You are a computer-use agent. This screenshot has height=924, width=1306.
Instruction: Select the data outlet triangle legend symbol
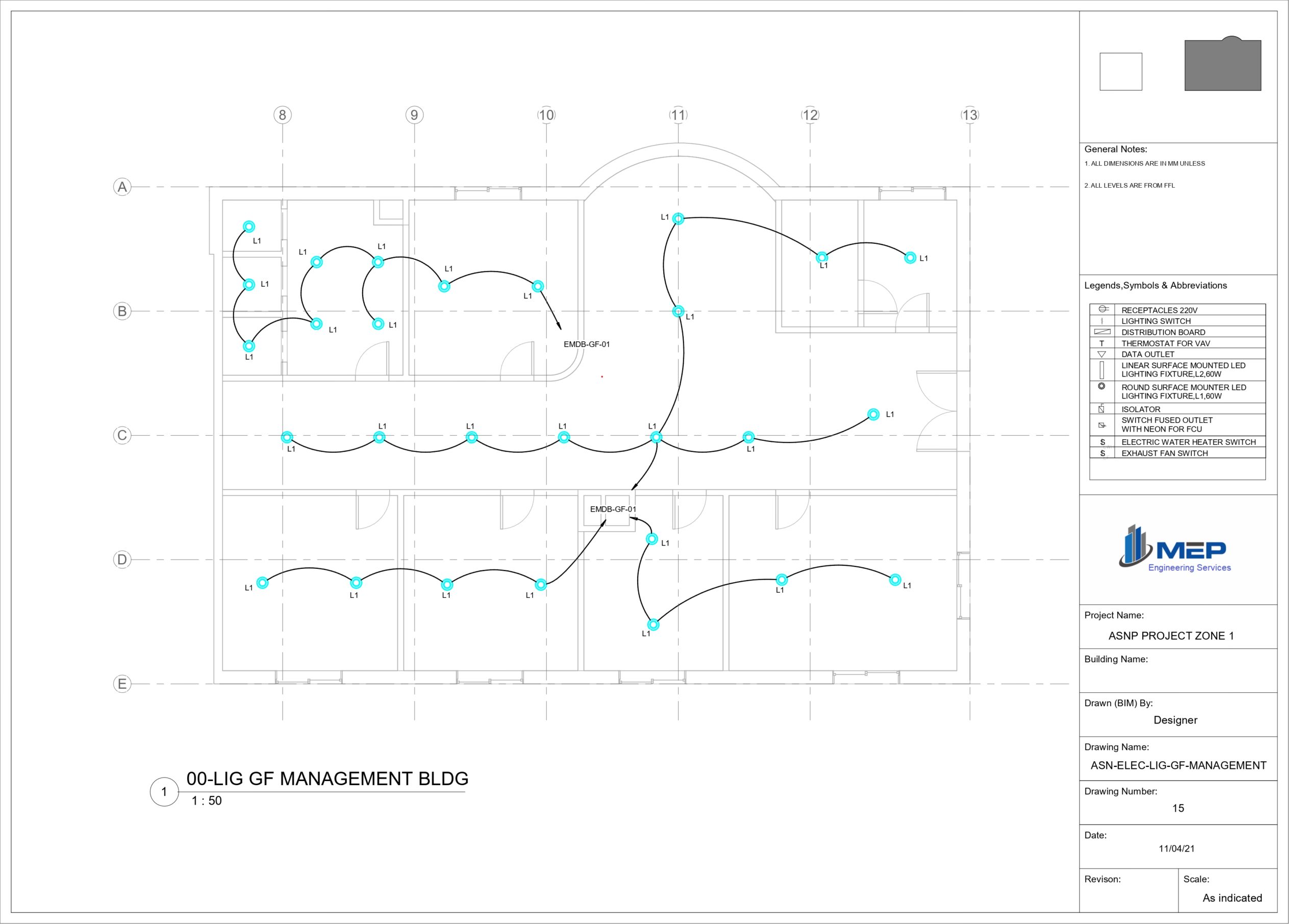coord(1102,354)
